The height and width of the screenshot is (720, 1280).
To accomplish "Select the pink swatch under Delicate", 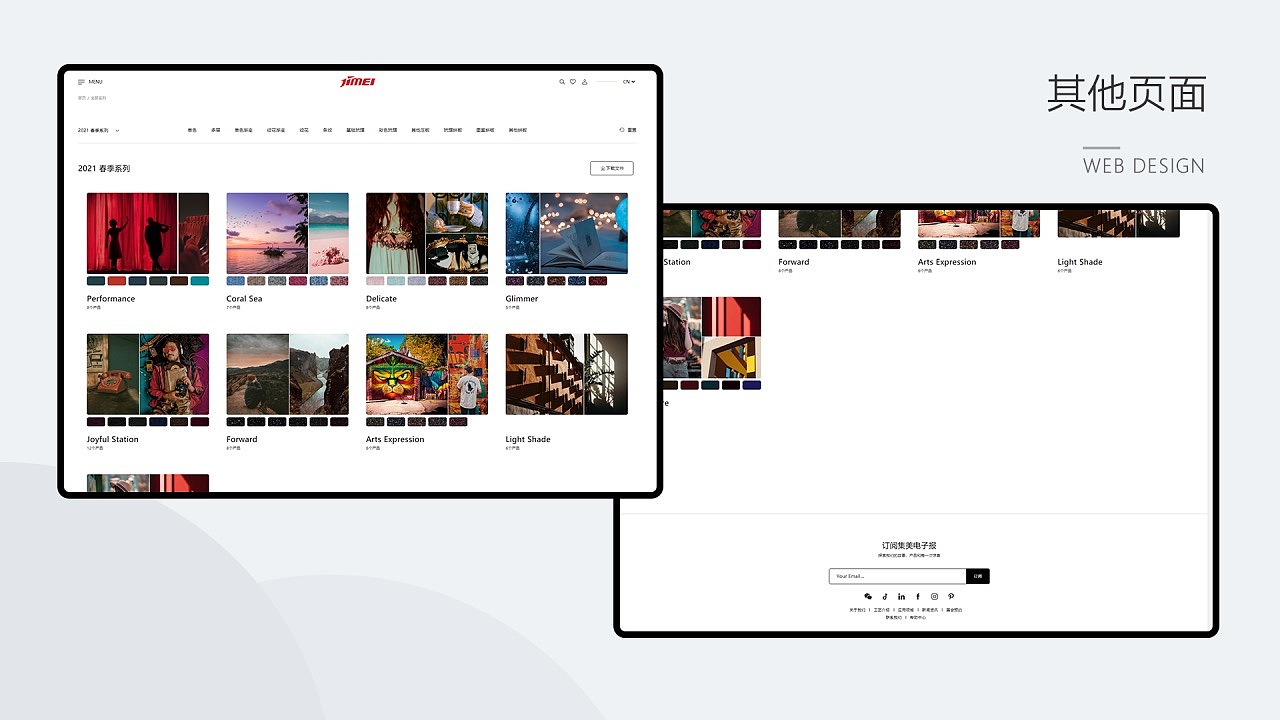I will pyautogui.click(x=375, y=281).
